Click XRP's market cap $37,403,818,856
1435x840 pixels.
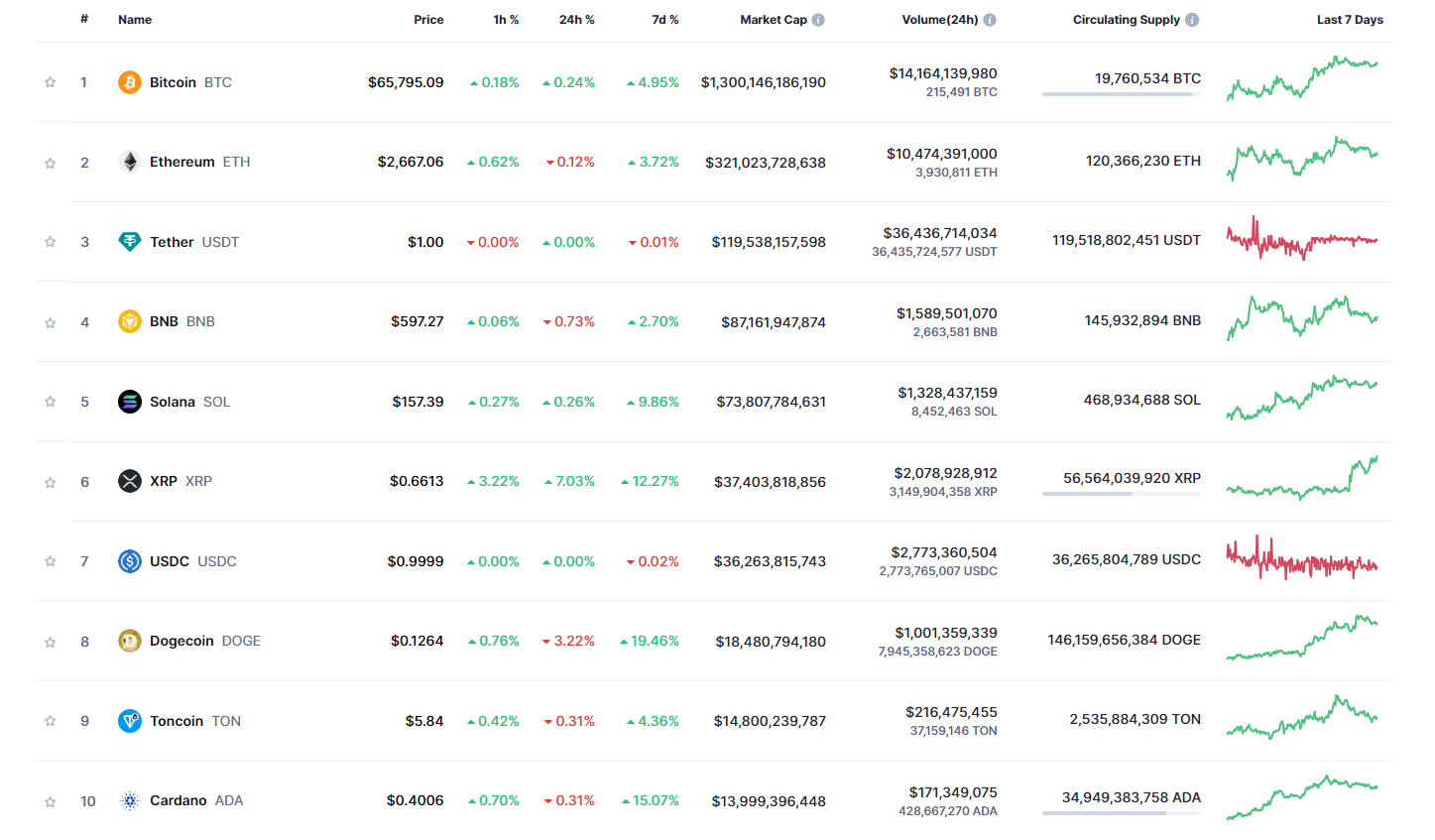[x=770, y=482]
